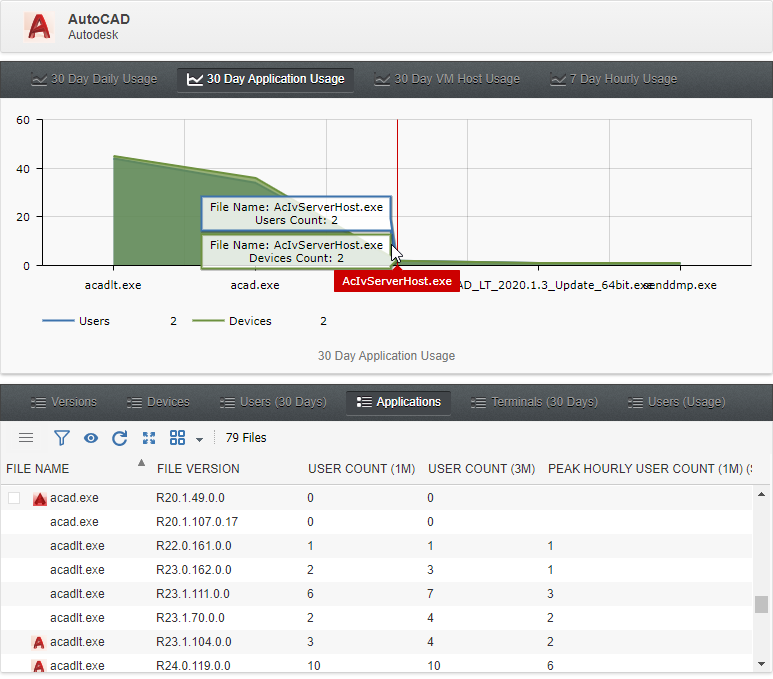Click the 79 Files count label

tap(246, 438)
